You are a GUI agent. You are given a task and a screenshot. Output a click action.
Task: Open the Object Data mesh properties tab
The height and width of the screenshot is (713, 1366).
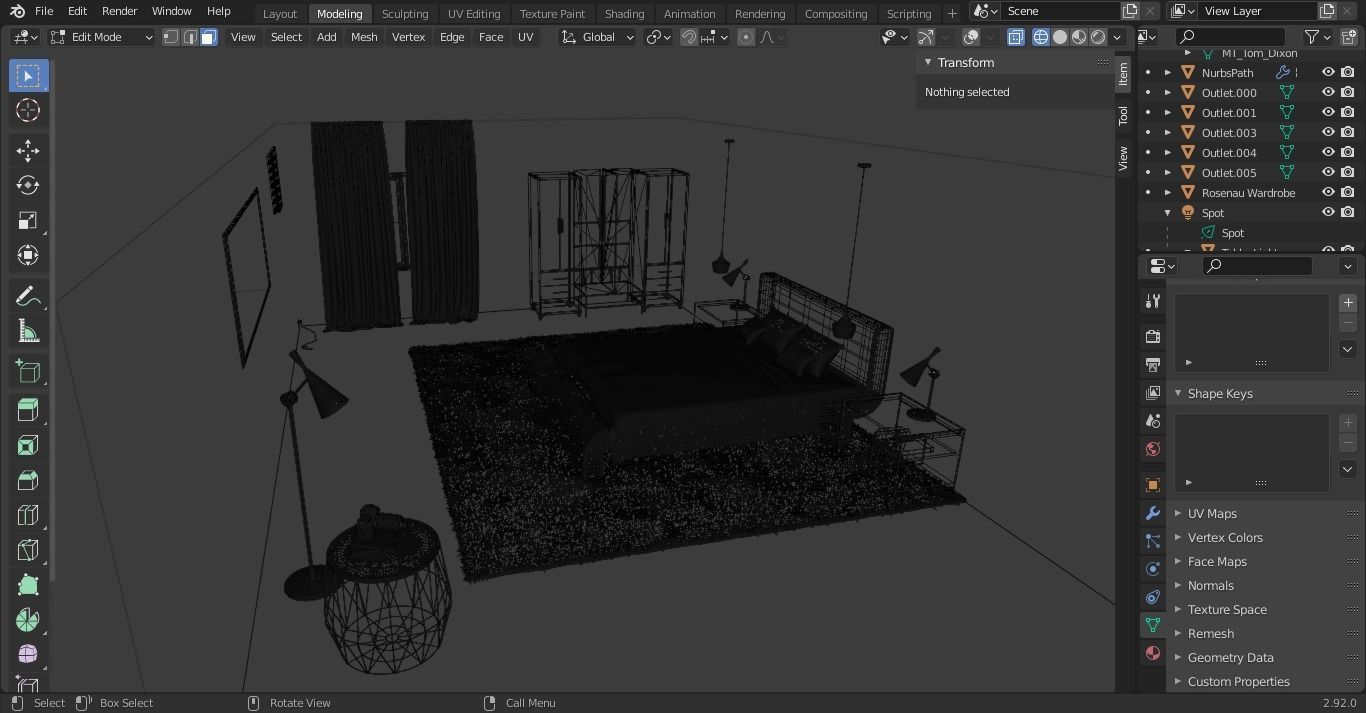point(1153,624)
